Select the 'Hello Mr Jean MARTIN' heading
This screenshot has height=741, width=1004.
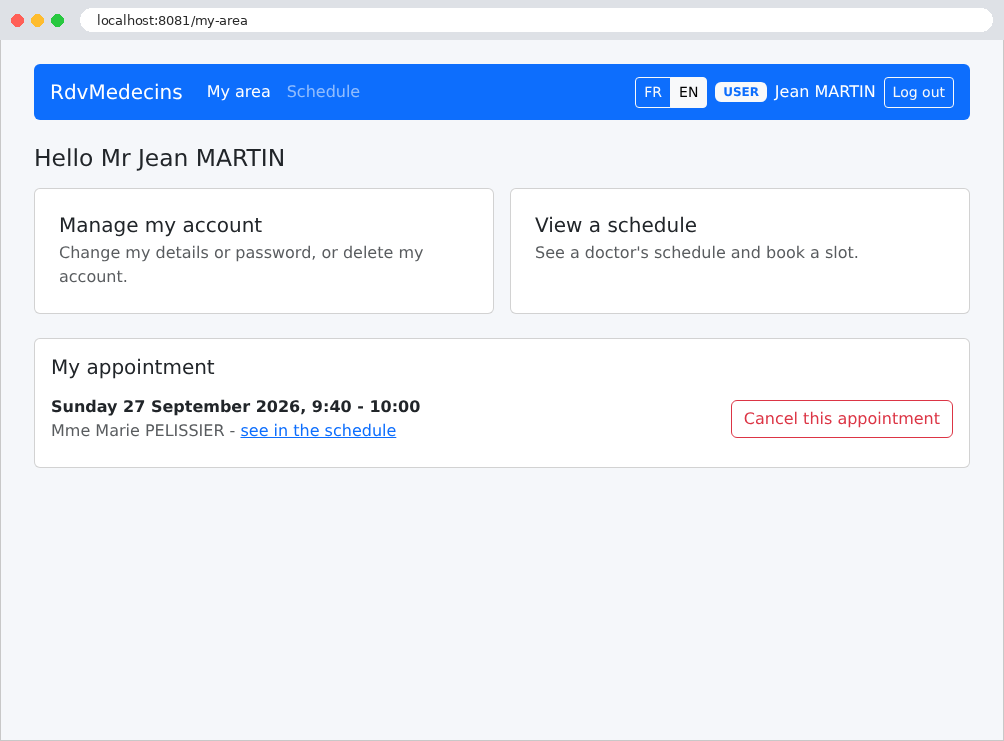[x=159, y=158]
